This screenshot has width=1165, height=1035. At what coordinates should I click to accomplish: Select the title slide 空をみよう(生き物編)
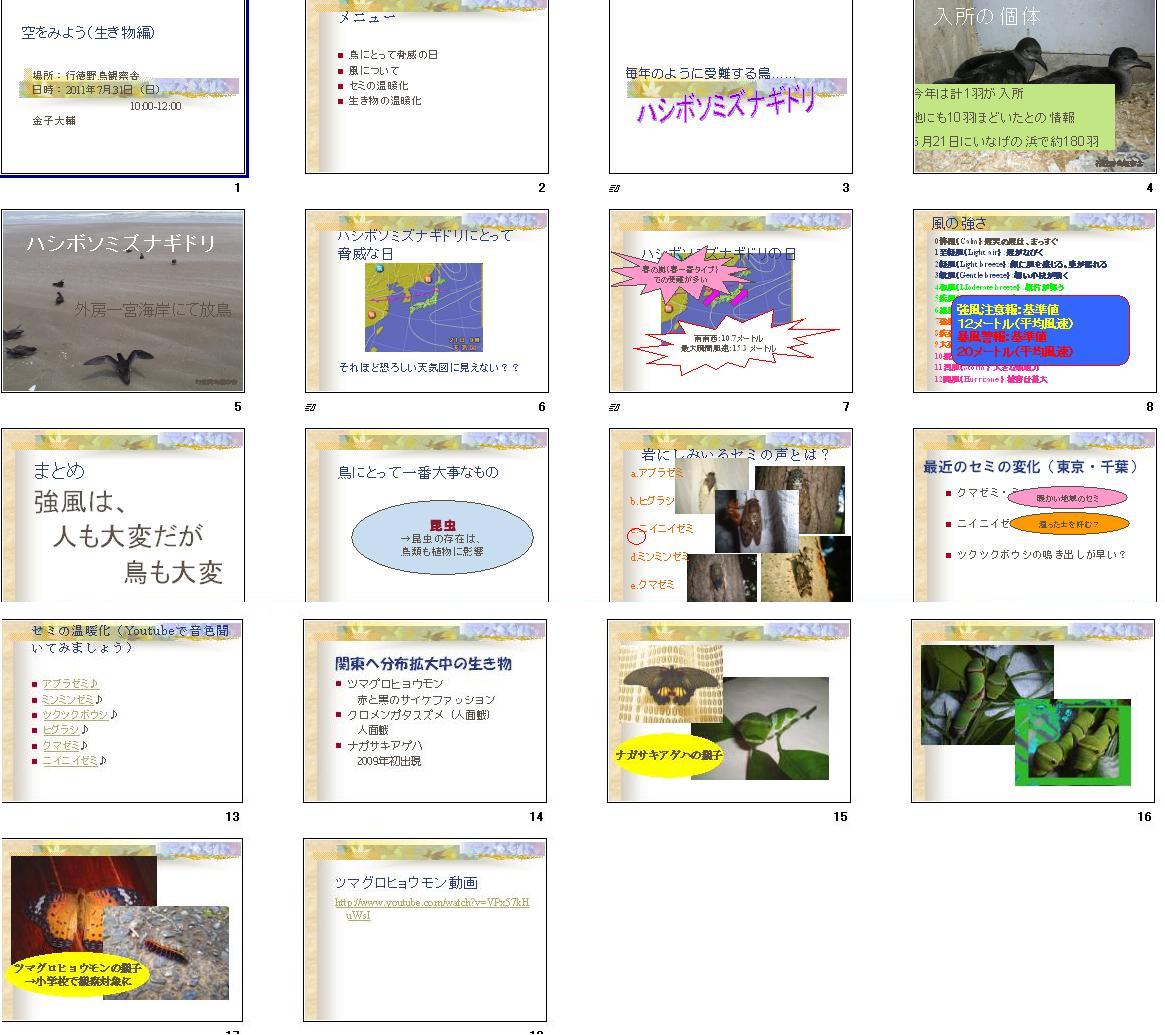123,87
